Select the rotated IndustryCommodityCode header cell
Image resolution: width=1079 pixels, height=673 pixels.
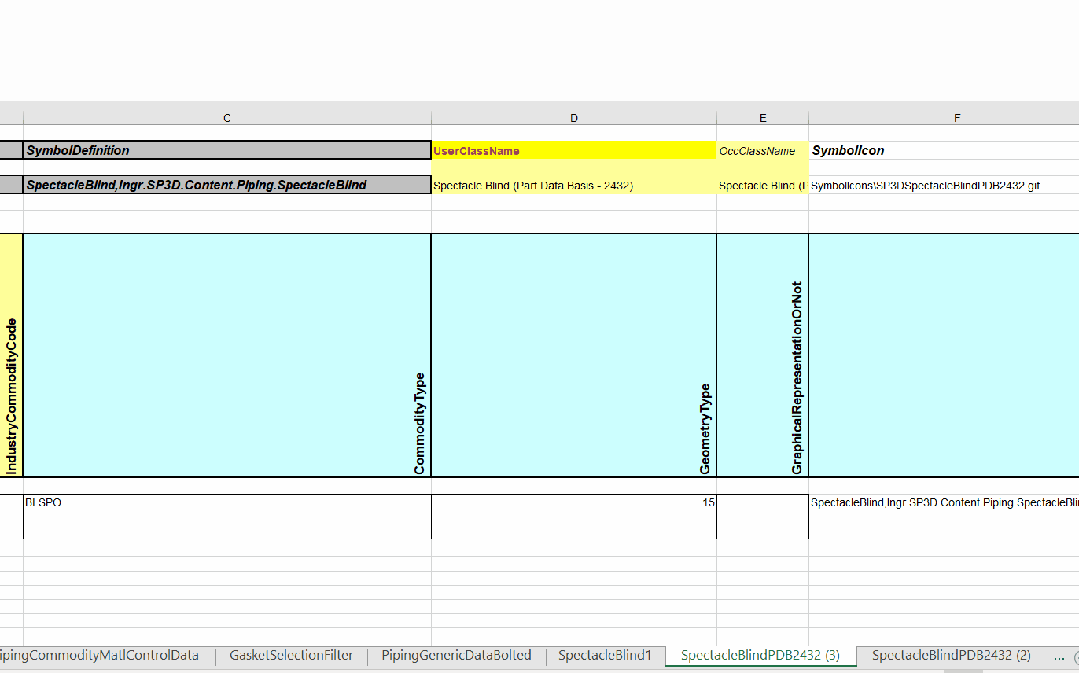pyautogui.click(x=11, y=355)
